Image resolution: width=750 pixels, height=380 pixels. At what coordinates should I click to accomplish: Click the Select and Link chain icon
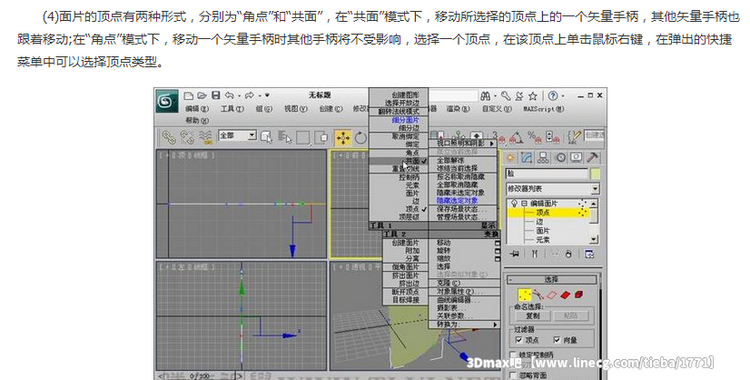click(168, 138)
